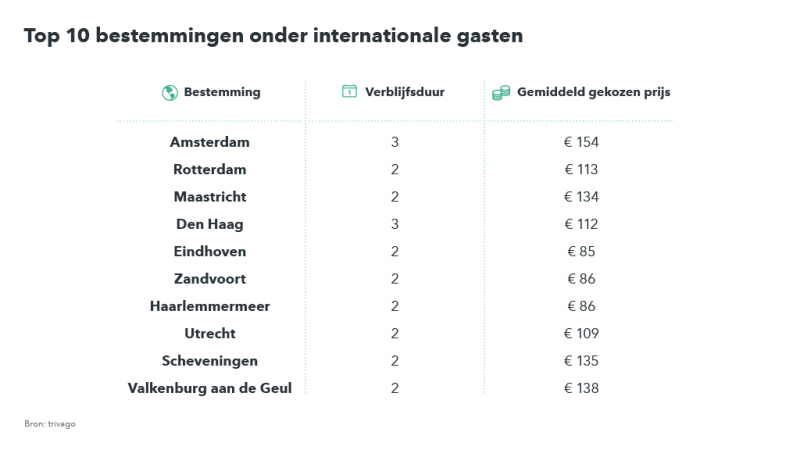This screenshot has width=800, height=450.
Task: Click the Haarlemmermeer destination name
Action: click(210, 306)
